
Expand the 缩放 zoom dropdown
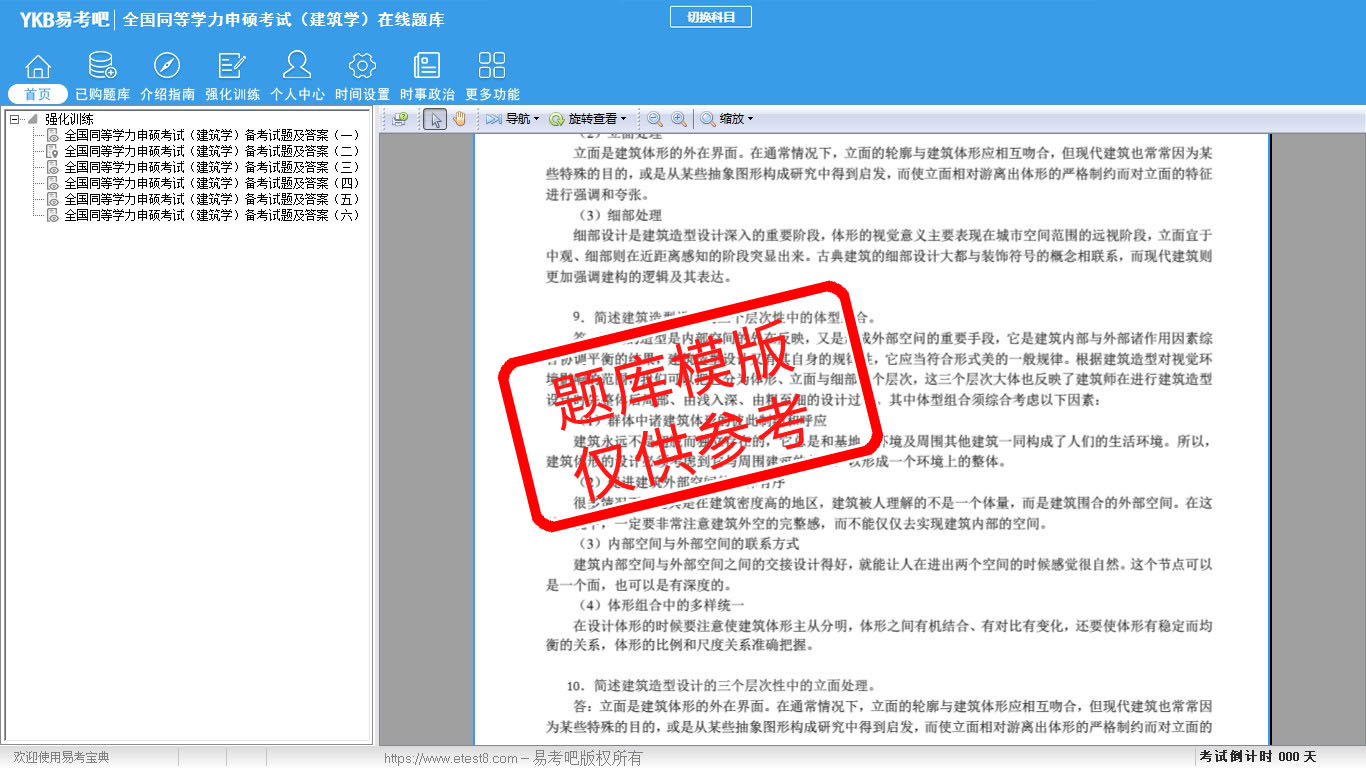pyautogui.click(x=726, y=119)
